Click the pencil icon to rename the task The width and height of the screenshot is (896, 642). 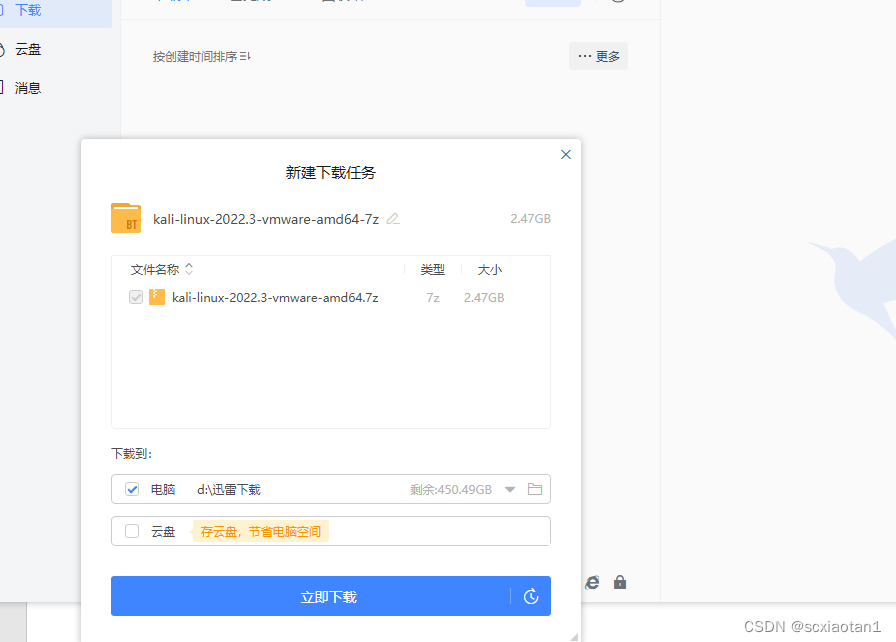coord(393,219)
